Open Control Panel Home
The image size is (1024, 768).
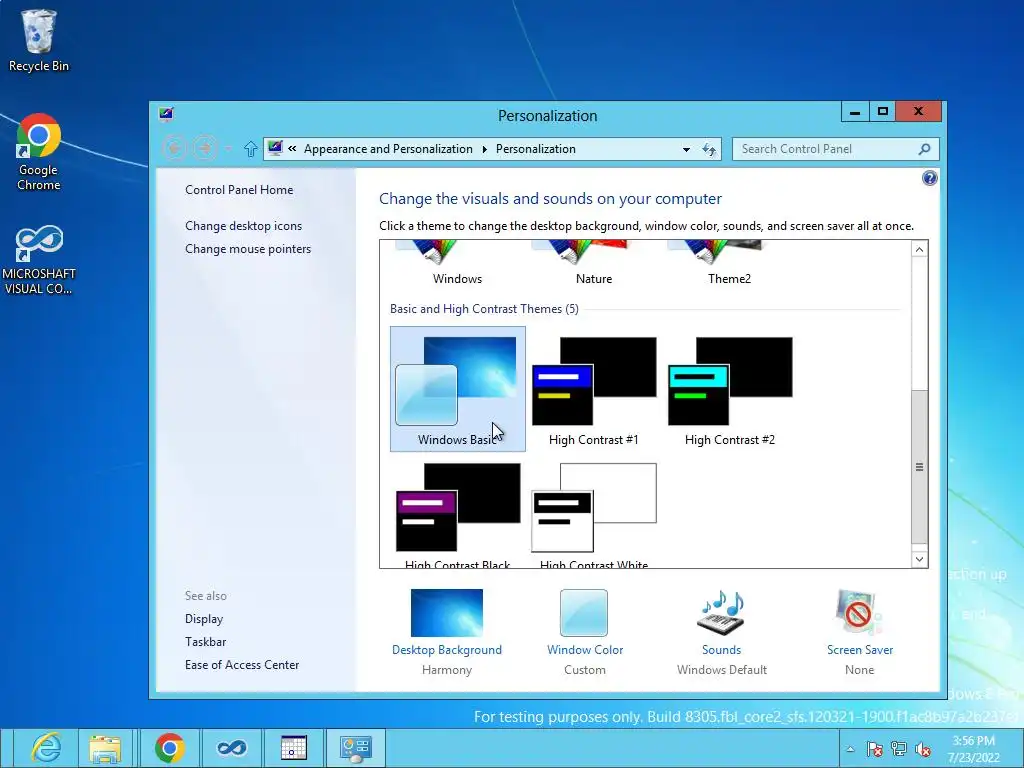pyautogui.click(x=239, y=190)
